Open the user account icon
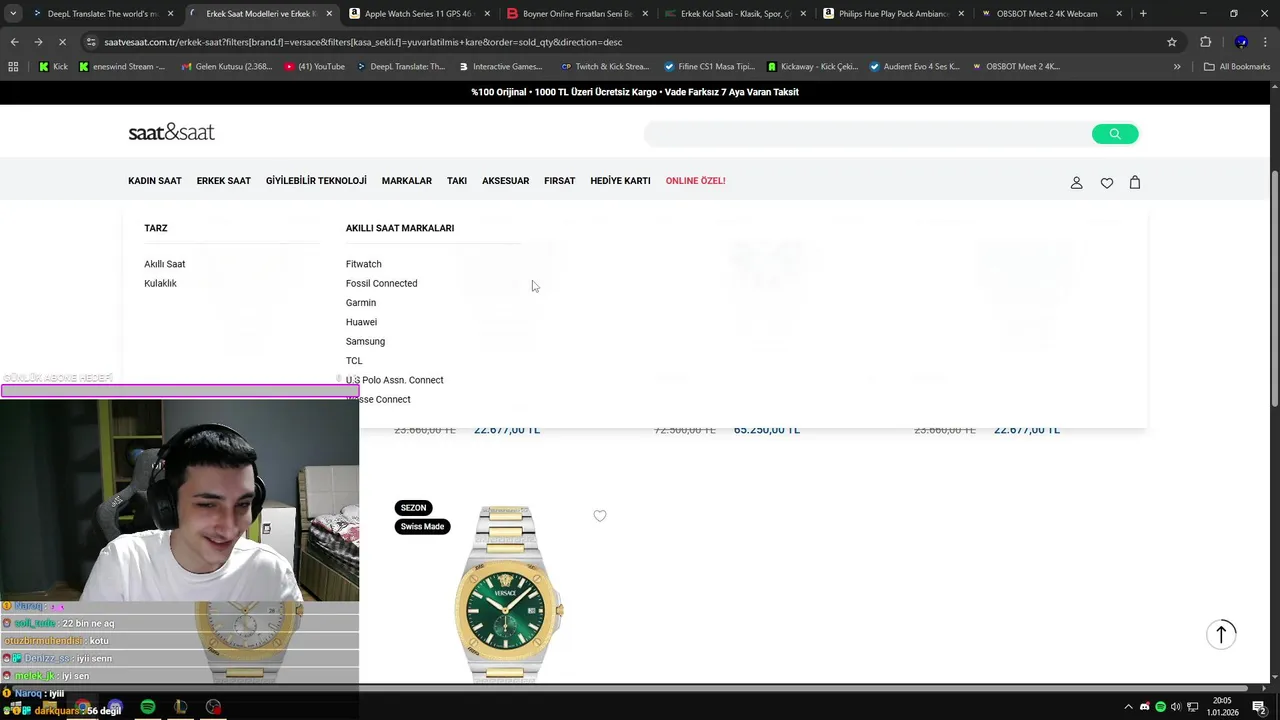 pos(1077,183)
